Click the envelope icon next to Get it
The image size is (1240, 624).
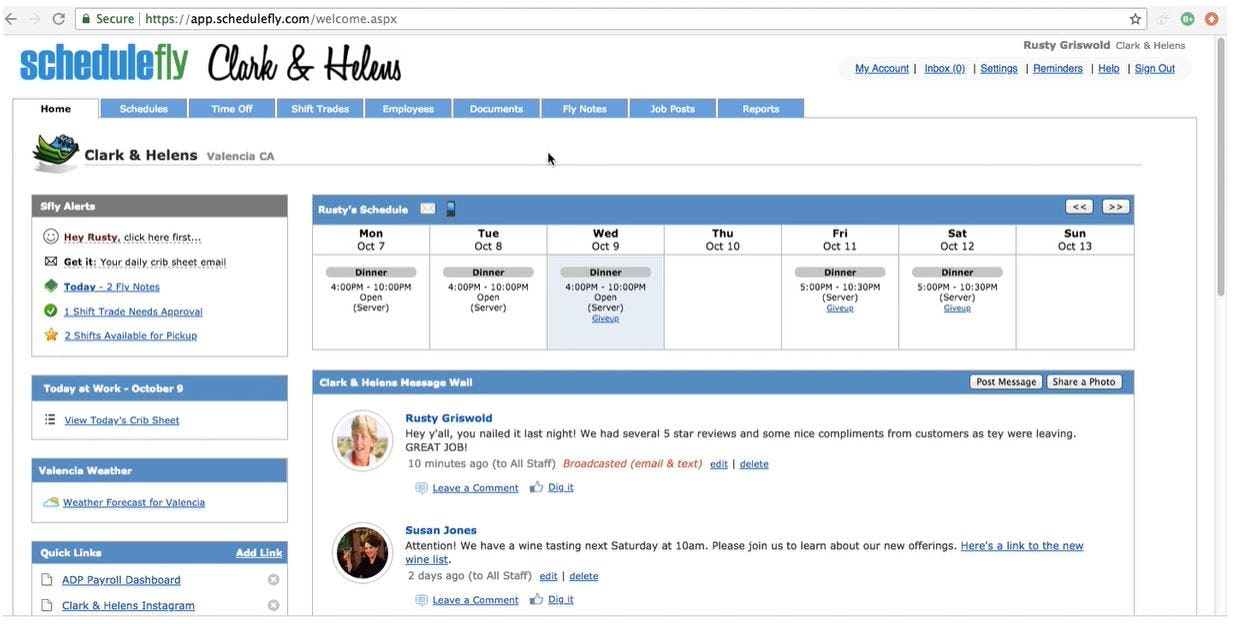click(51, 262)
